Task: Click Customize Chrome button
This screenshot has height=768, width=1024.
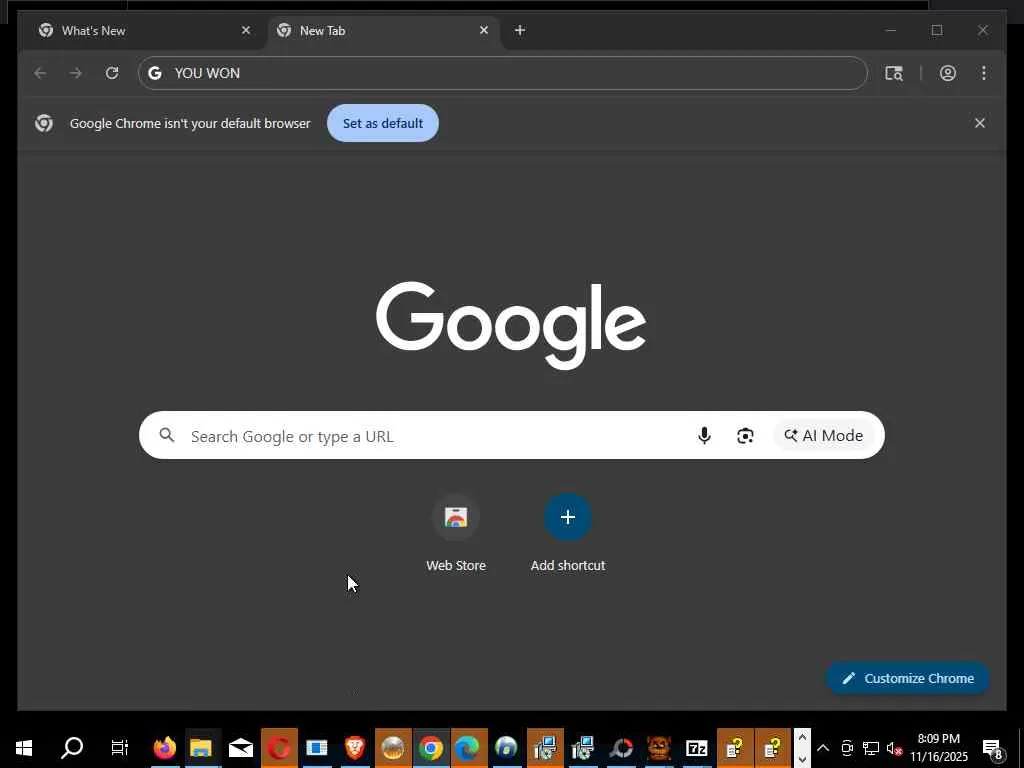Action: pos(908,678)
